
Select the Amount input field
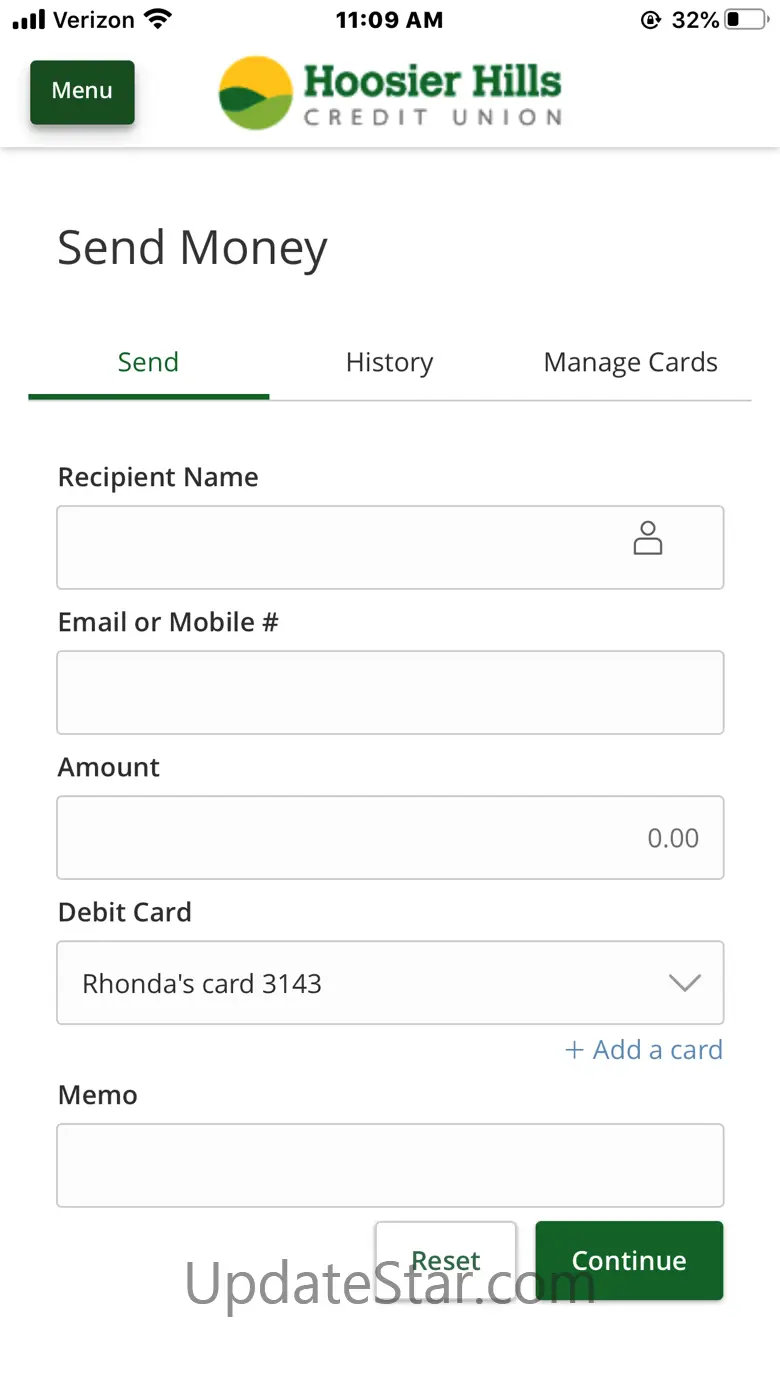[390, 837]
